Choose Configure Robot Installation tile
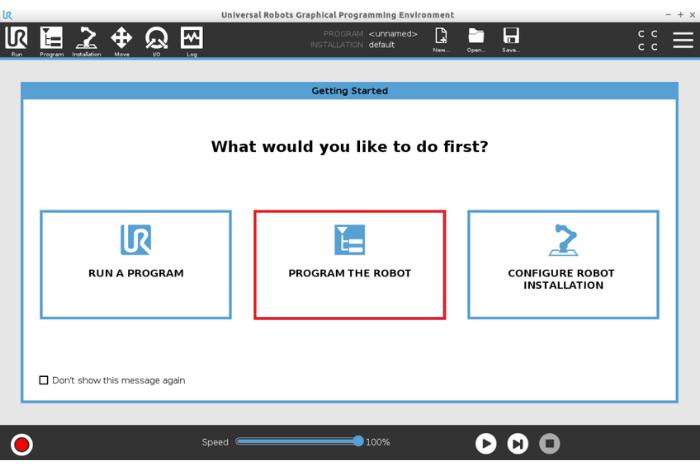700x470 pixels. pyautogui.click(x=563, y=264)
